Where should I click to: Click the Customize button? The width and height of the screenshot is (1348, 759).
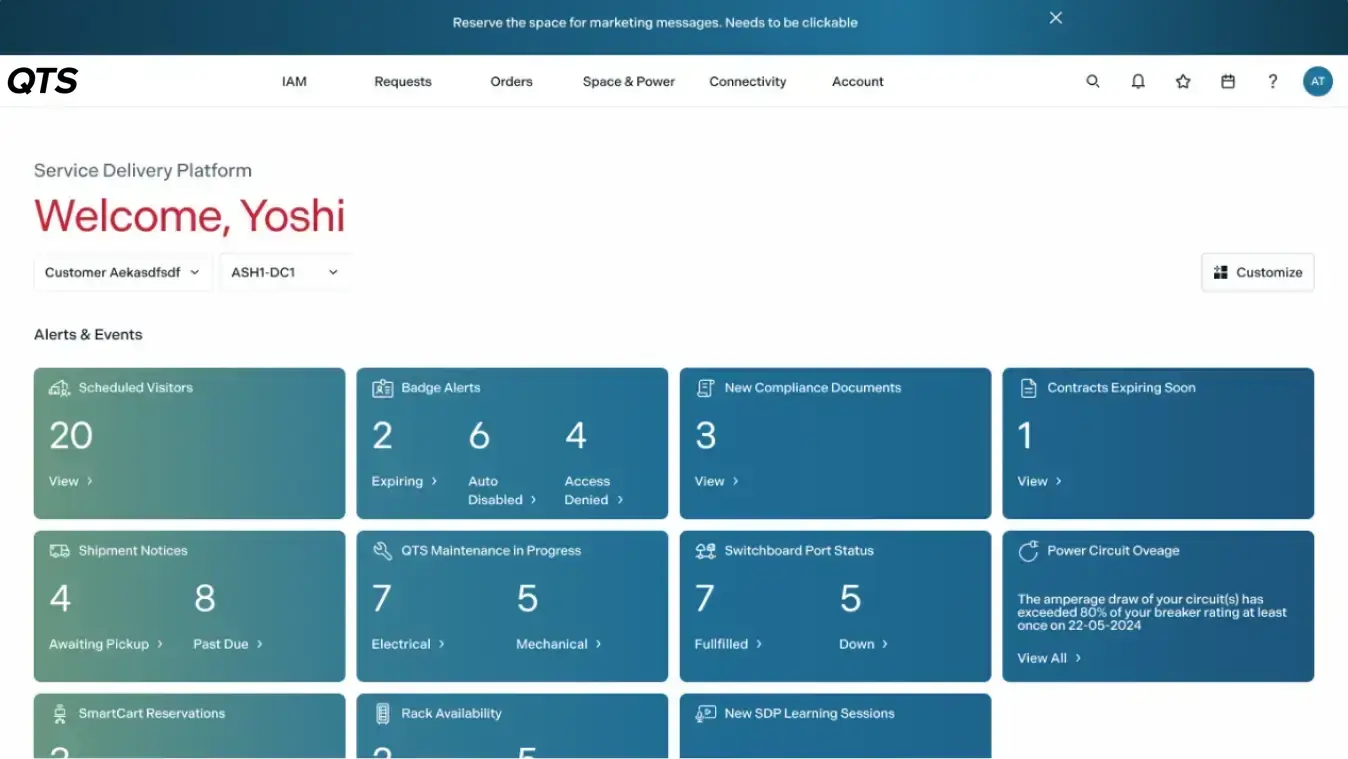tap(1257, 272)
